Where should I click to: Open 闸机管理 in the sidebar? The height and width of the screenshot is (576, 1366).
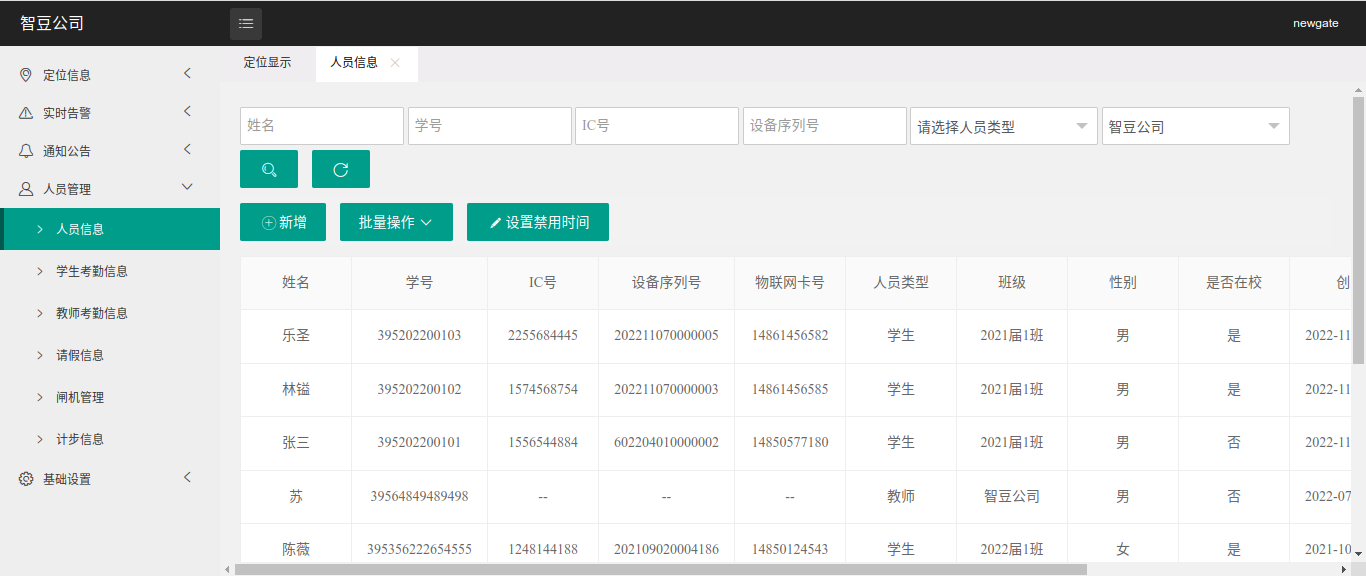point(80,397)
